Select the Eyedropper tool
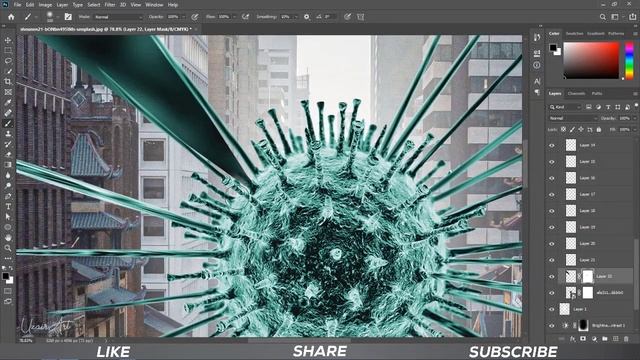The height and width of the screenshot is (360, 640). [x=8, y=102]
